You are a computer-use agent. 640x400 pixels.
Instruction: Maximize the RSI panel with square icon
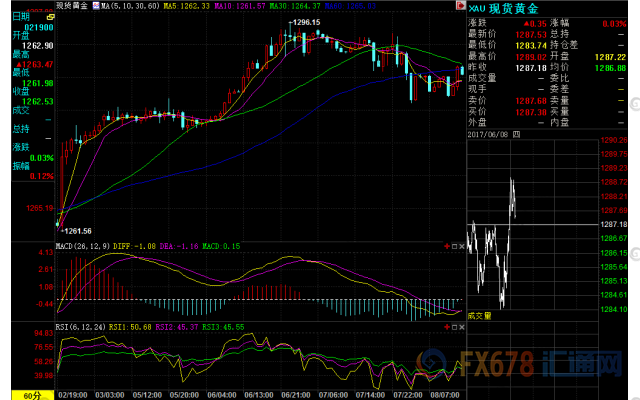(x=453, y=326)
